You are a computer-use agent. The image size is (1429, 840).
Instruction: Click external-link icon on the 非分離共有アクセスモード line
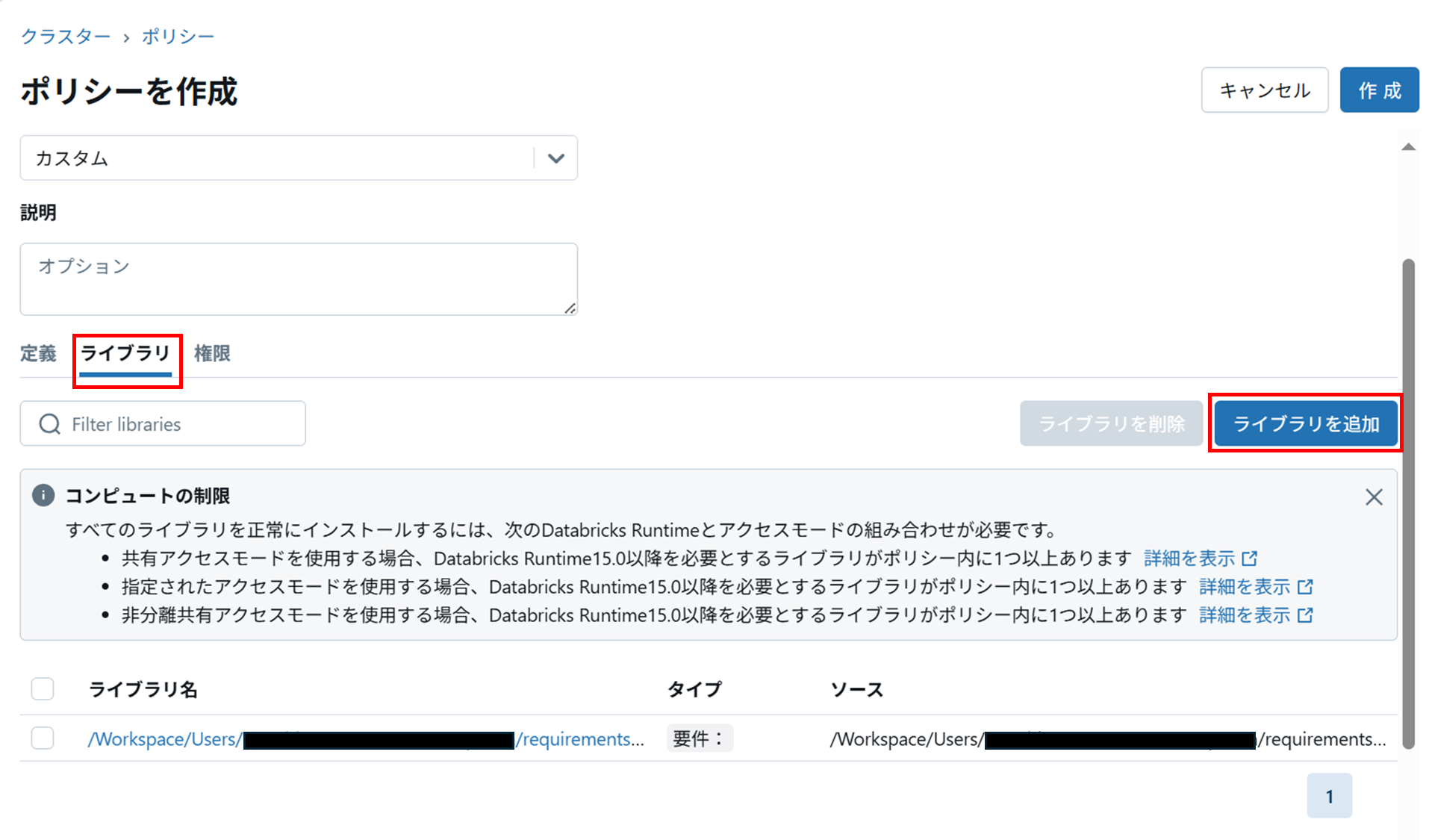(1305, 615)
